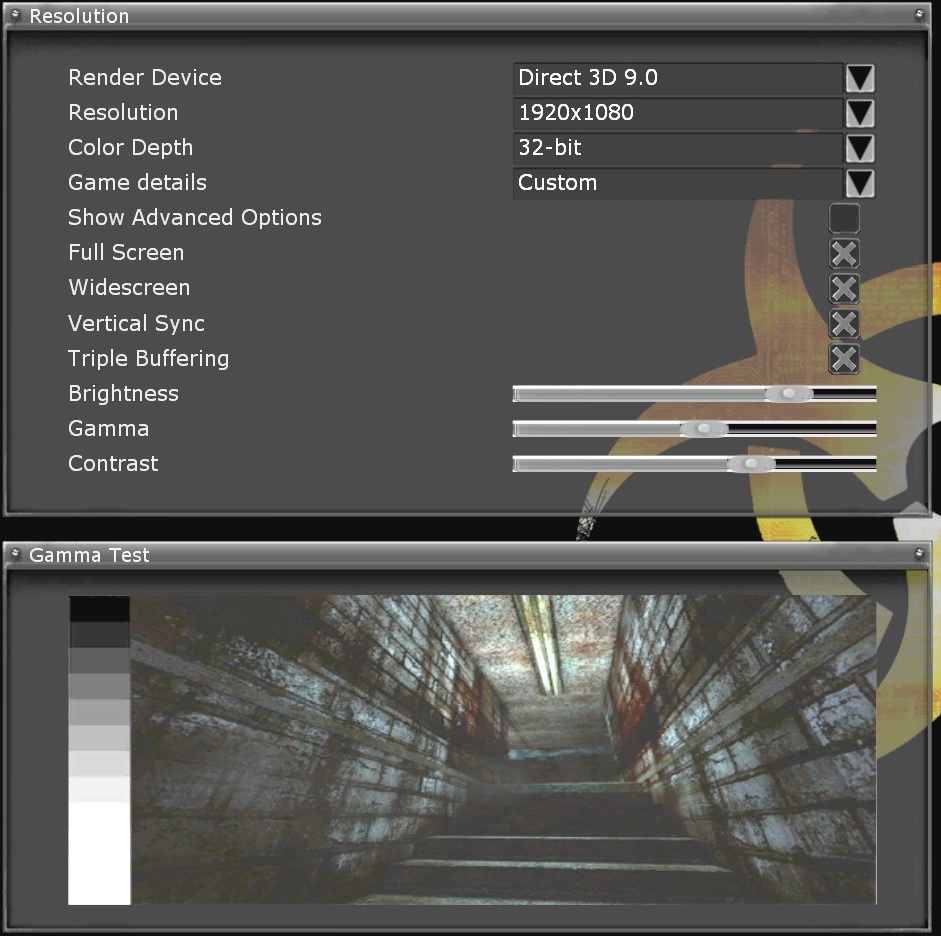Image resolution: width=941 pixels, height=936 pixels.
Task: Click the Gamma label text
Action: point(109,428)
